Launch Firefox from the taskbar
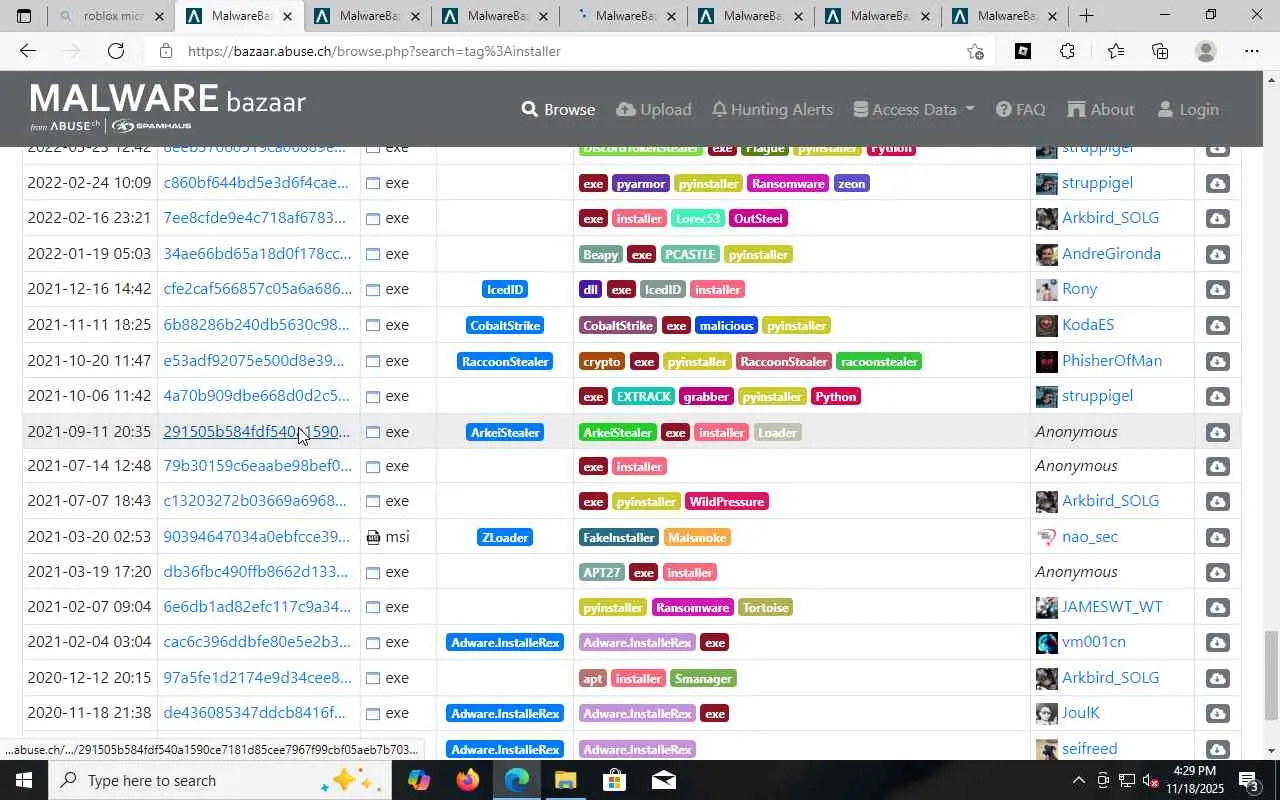 tap(467, 780)
